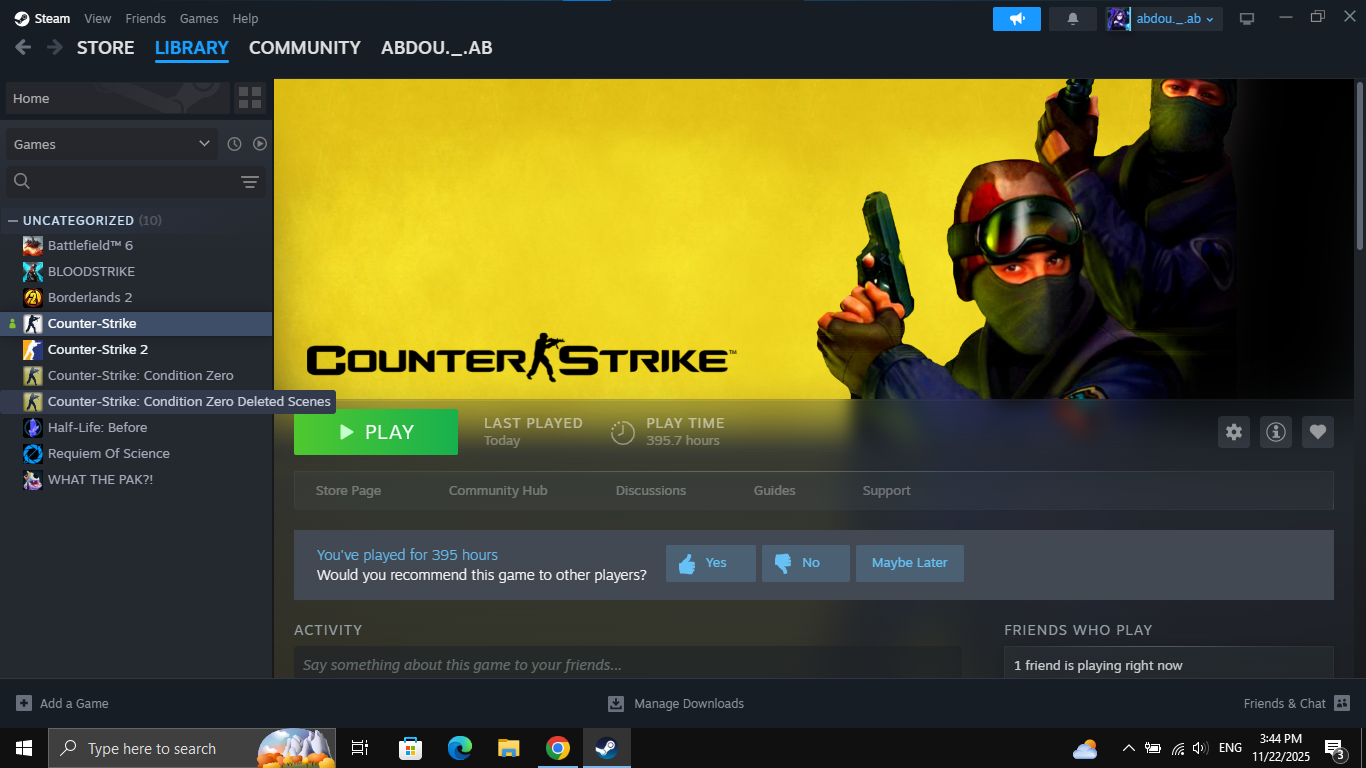
Task: Click the grid view icon beside Home
Action: (249, 98)
